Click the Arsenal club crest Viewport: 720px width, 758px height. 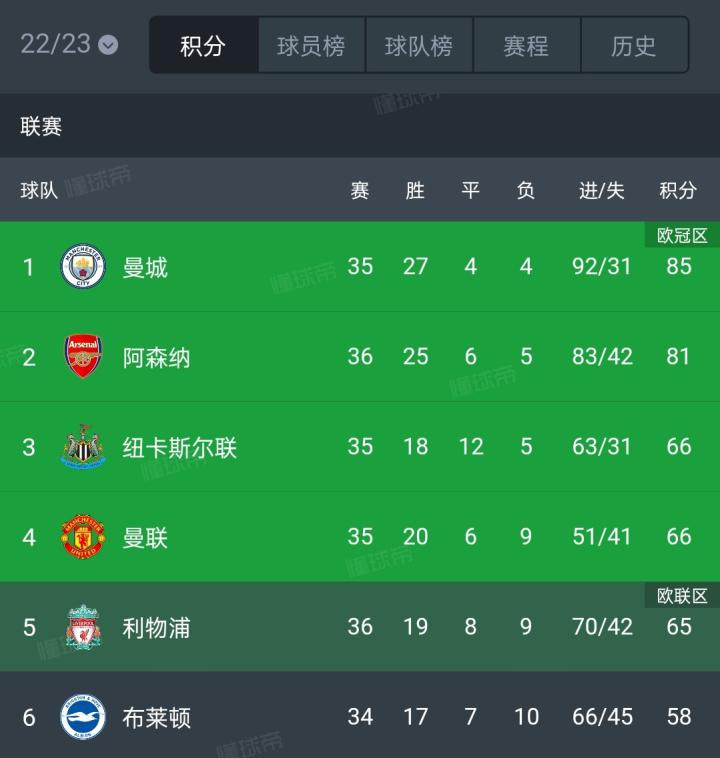[83, 357]
